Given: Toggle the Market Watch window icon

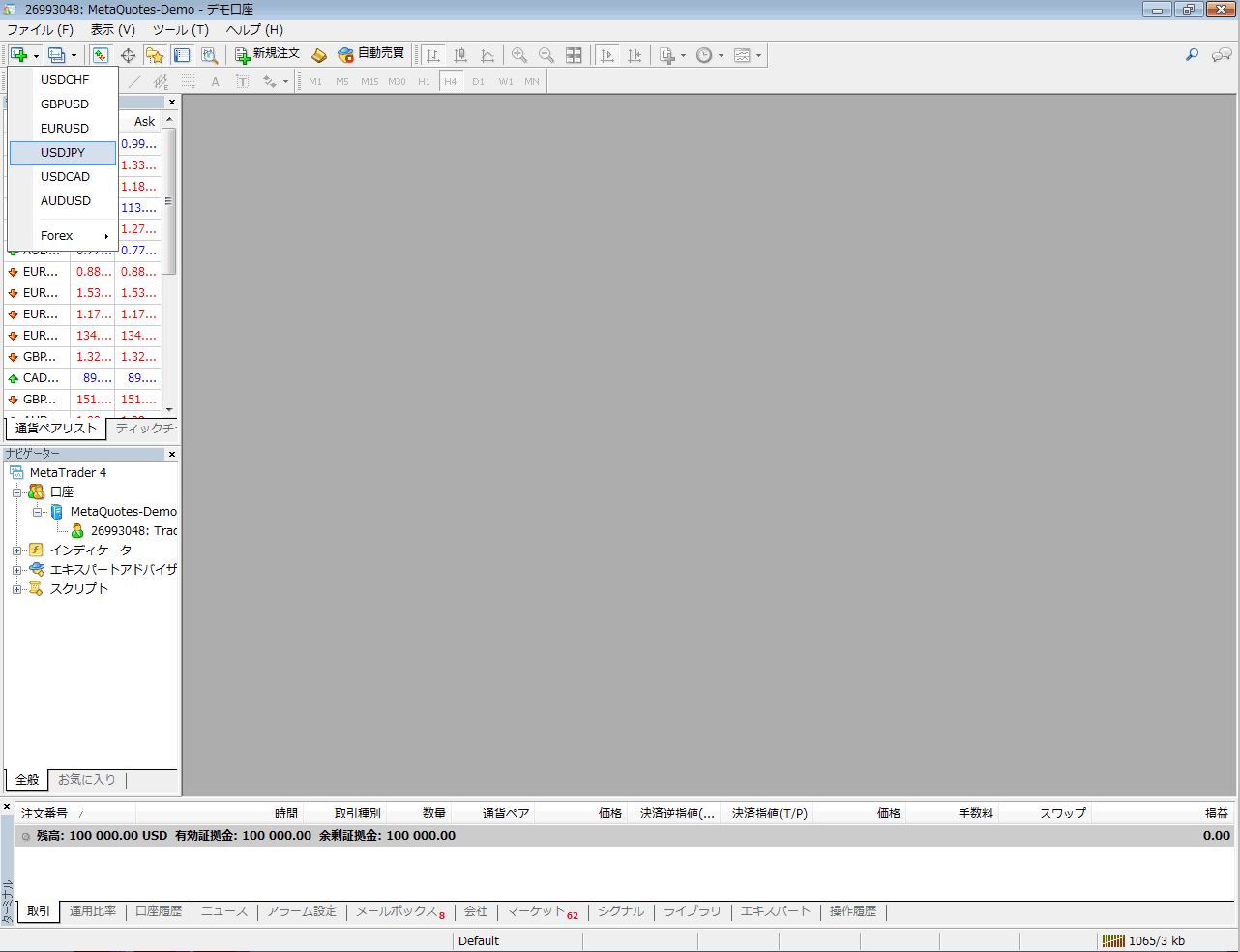Looking at the screenshot, I should tap(101, 55).
